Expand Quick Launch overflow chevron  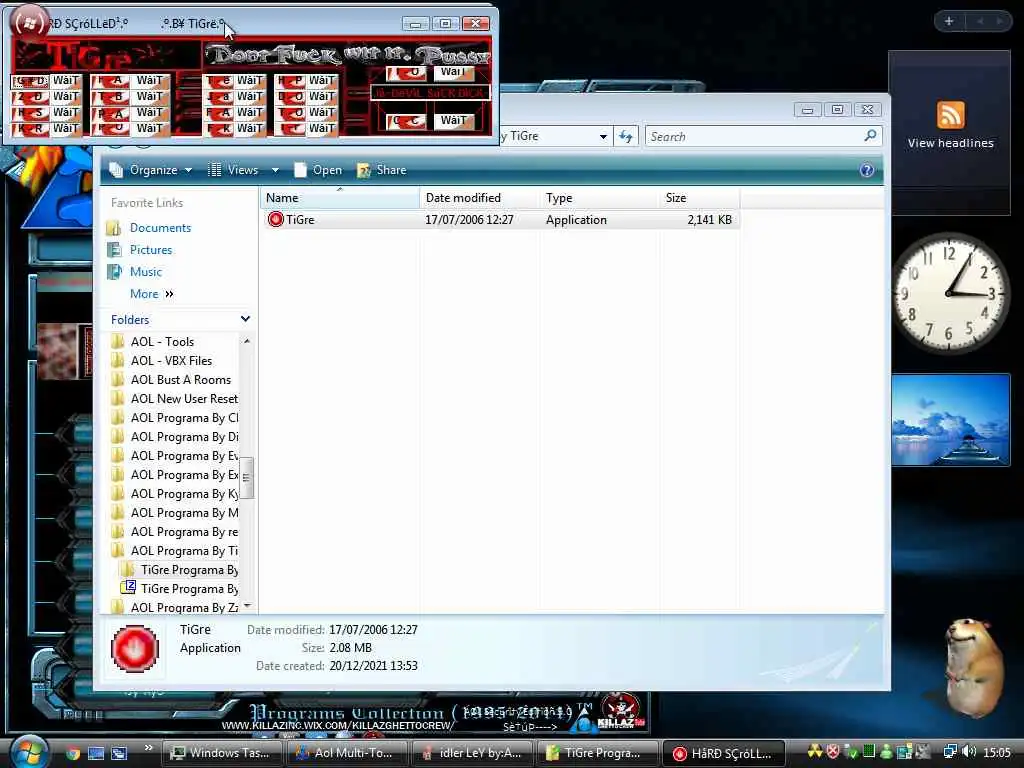[x=149, y=748]
